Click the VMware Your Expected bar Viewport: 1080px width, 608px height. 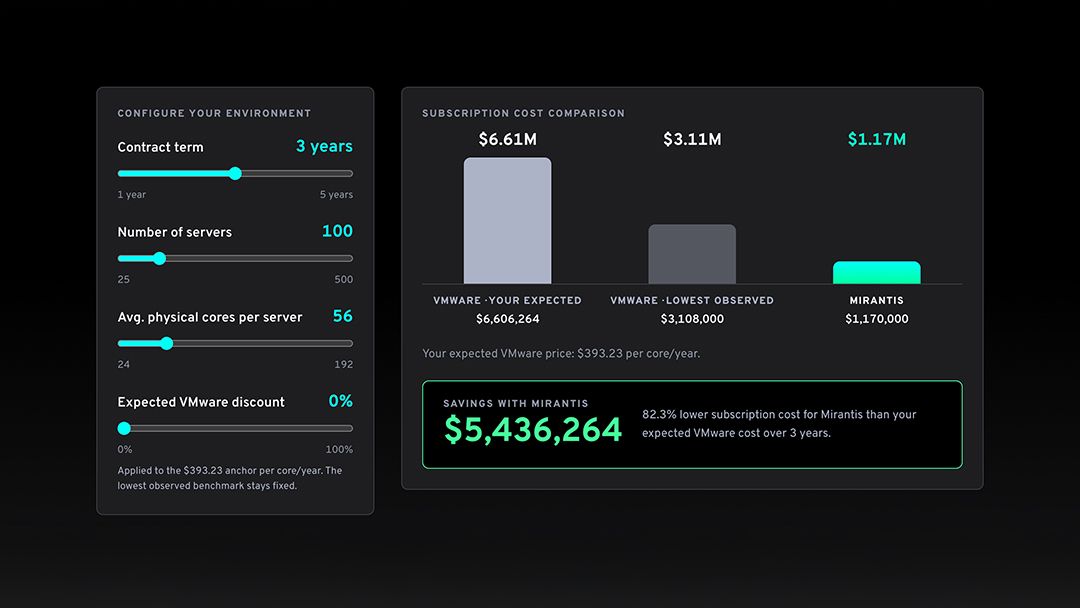(x=507, y=220)
